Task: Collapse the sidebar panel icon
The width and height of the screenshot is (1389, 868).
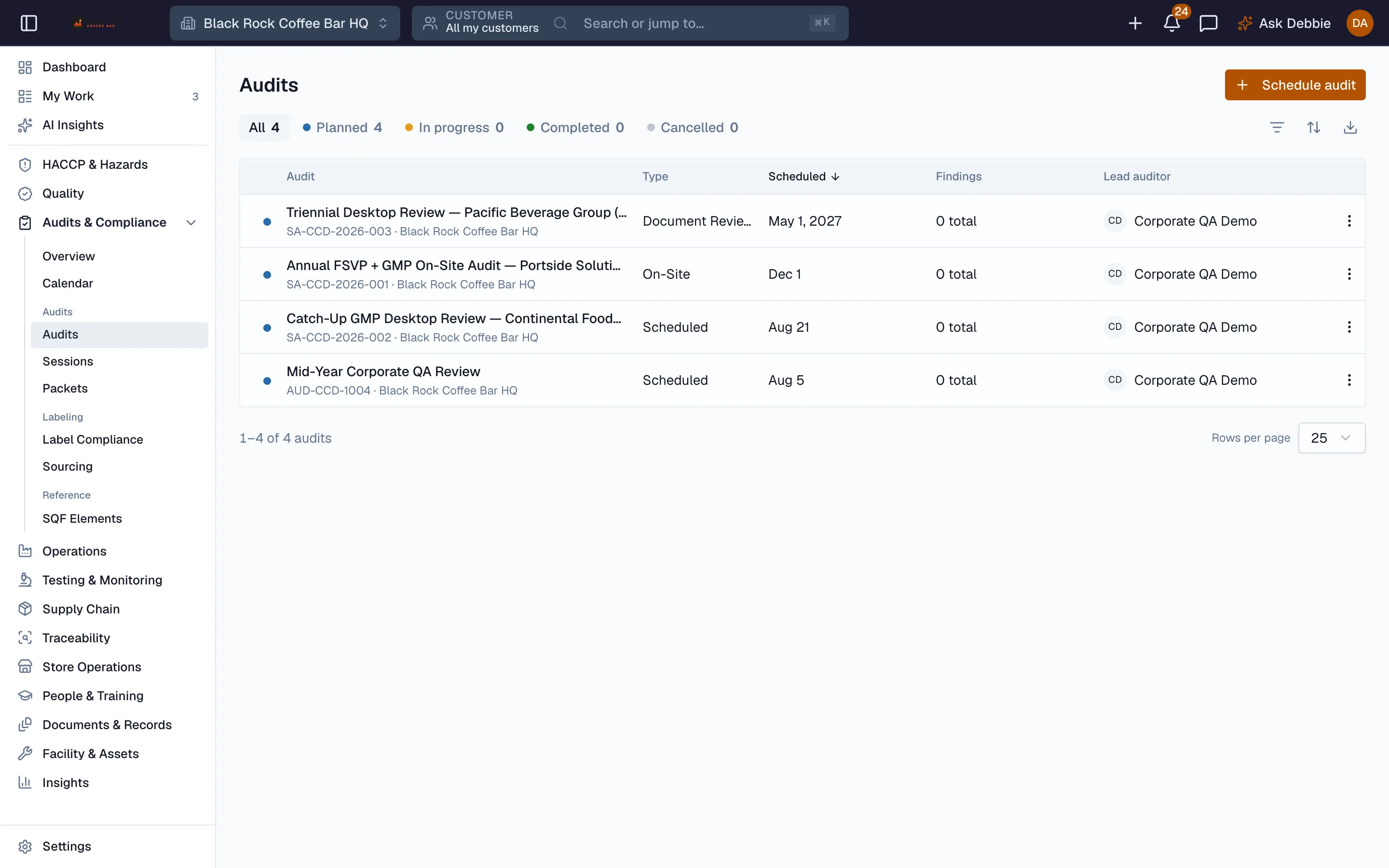Action: pyautogui.click(x=29, y=23)
